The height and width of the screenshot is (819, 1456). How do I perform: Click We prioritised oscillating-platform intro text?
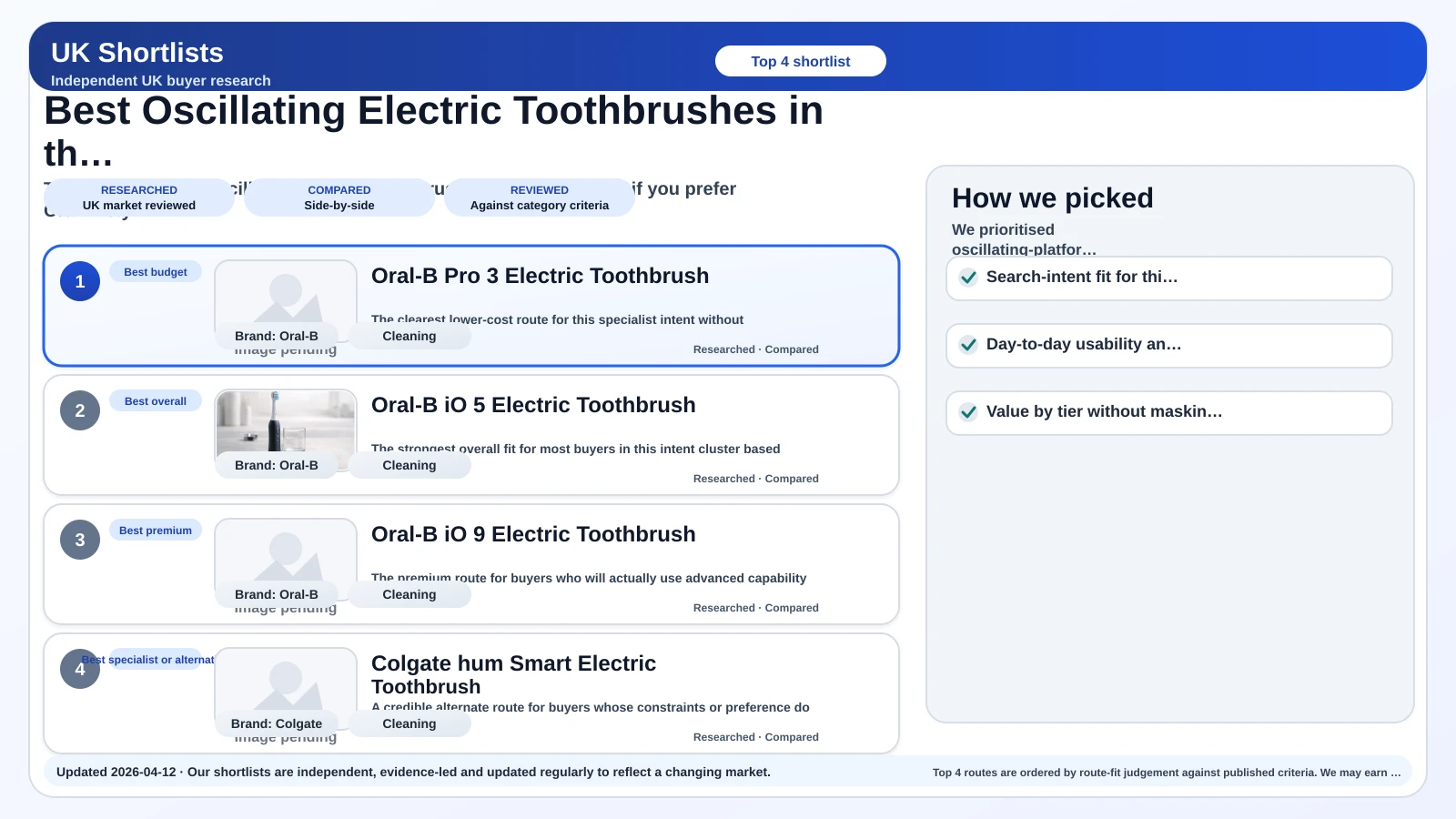pyautogui.click(x=1024, y=238)
